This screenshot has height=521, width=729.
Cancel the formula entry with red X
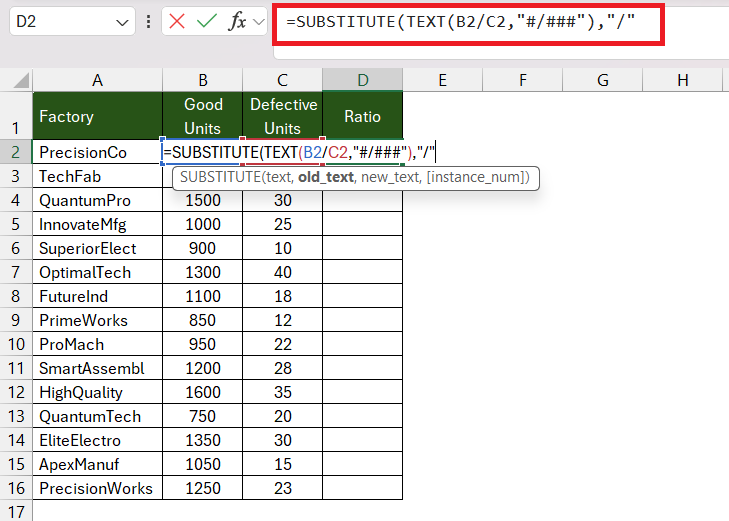point(177,21)
